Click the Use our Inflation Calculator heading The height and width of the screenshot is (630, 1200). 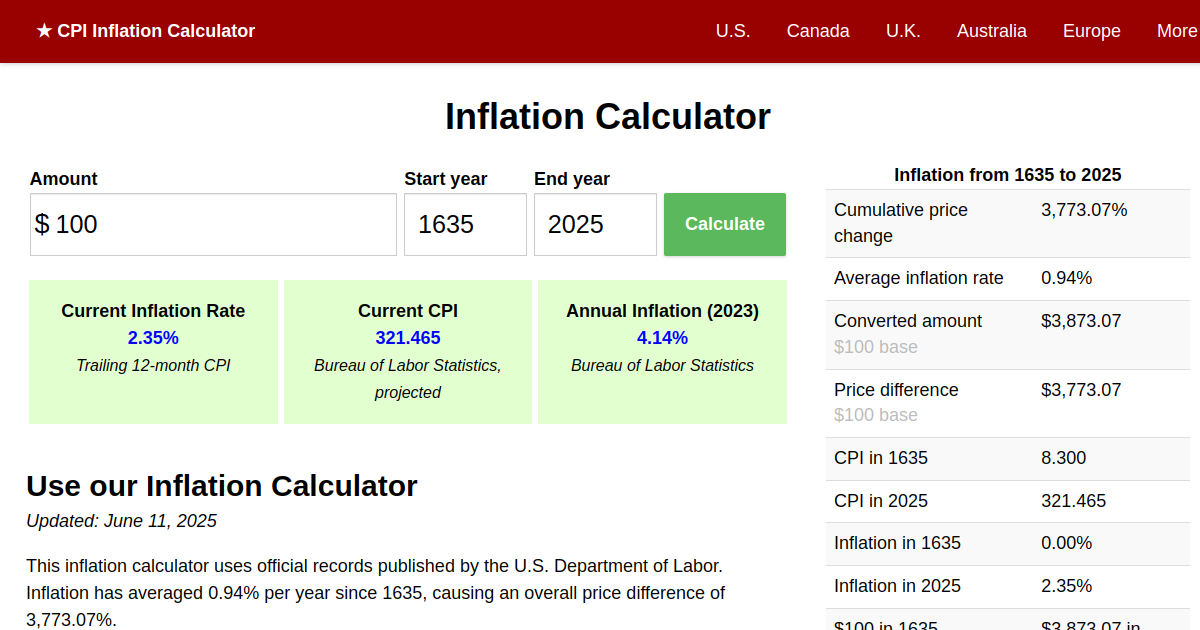(x=221, y=486)
